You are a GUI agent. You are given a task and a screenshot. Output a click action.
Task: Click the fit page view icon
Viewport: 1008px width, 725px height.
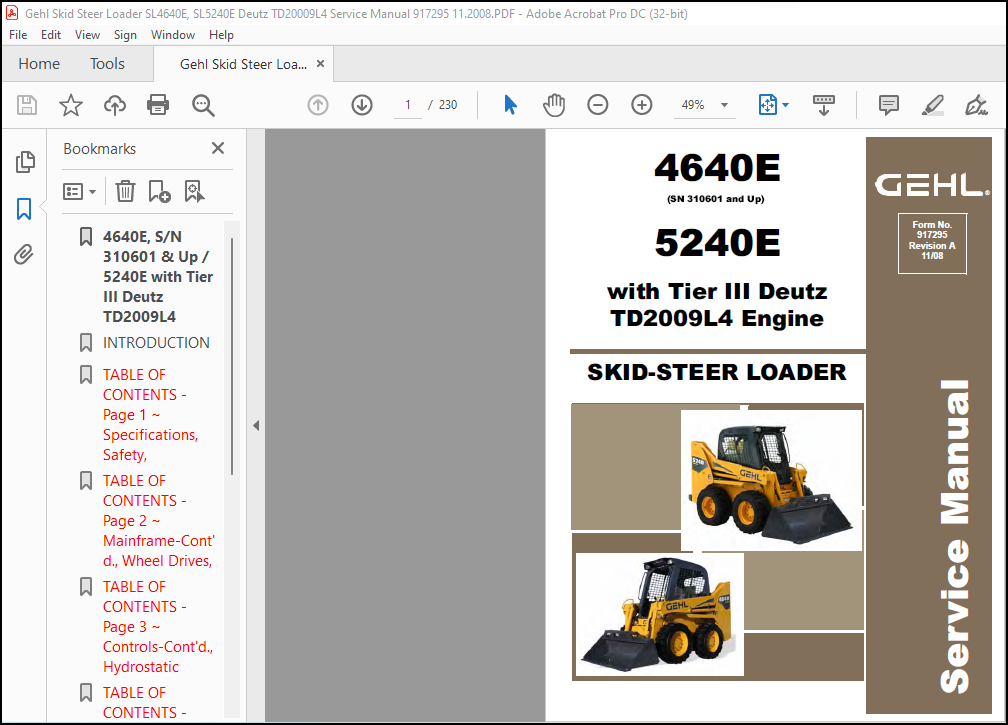click(768, 105)
